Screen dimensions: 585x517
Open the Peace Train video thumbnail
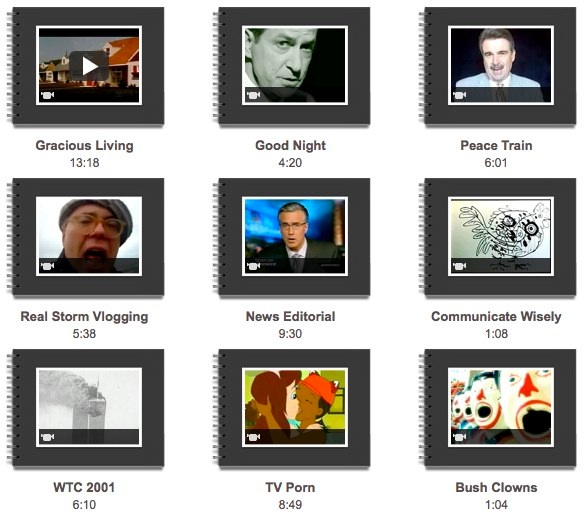pyautogui.click(x=501, y=65)
